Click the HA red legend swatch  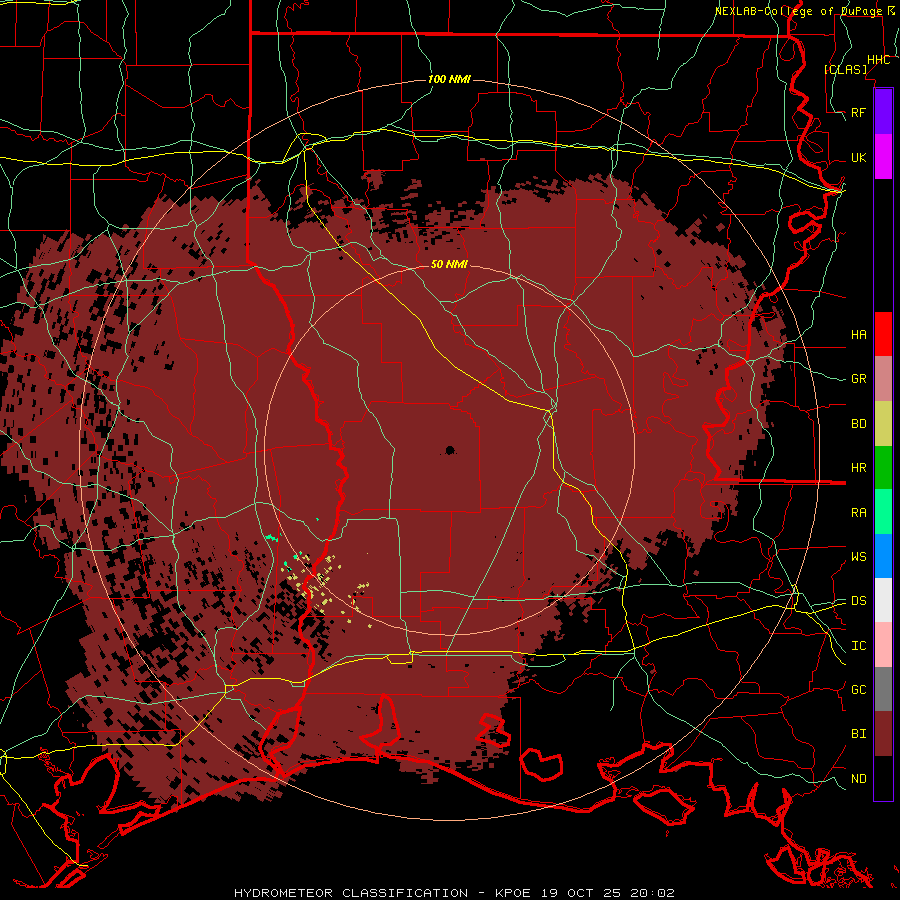[x=883, y=334]
